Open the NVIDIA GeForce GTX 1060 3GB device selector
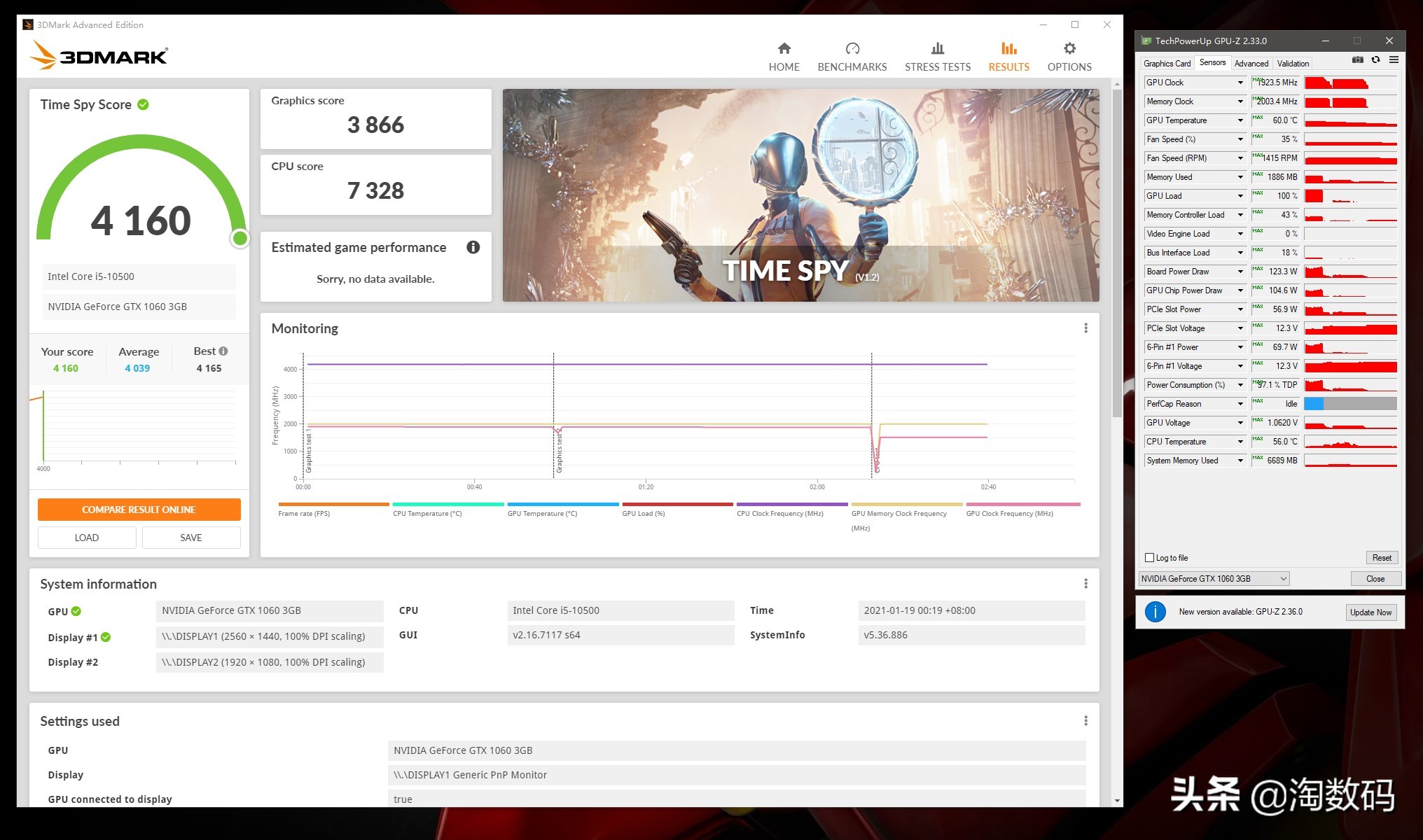Screen dimensions: 1423x840 click(x=1214, y=579)
